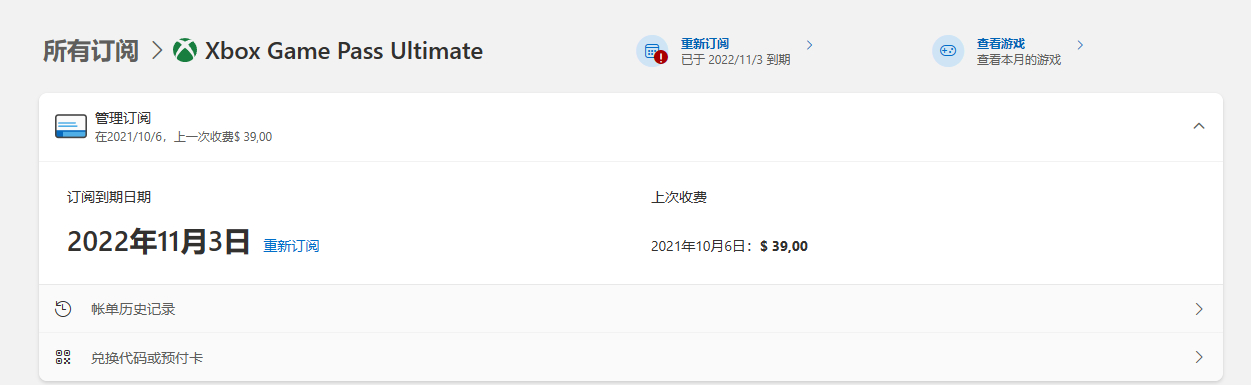Open the 查看游戏 link
The width and height of the screenshot is (1251, 385).
point(1001,44)
